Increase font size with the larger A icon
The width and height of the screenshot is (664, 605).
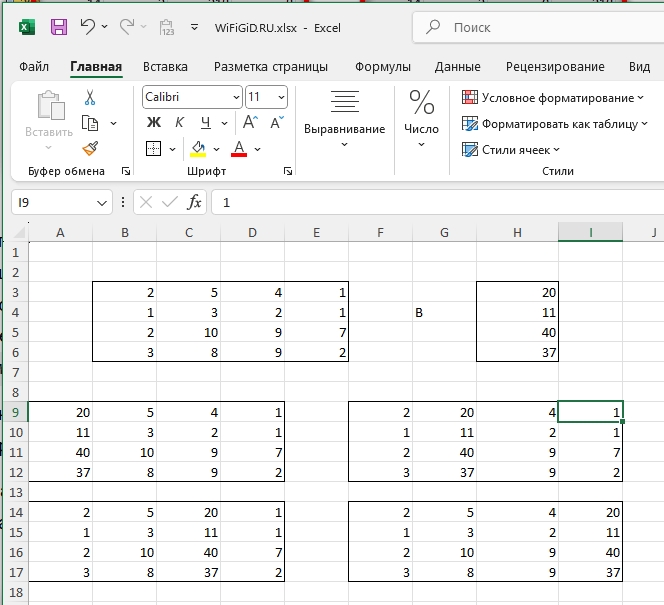click(x=250, y=122)
